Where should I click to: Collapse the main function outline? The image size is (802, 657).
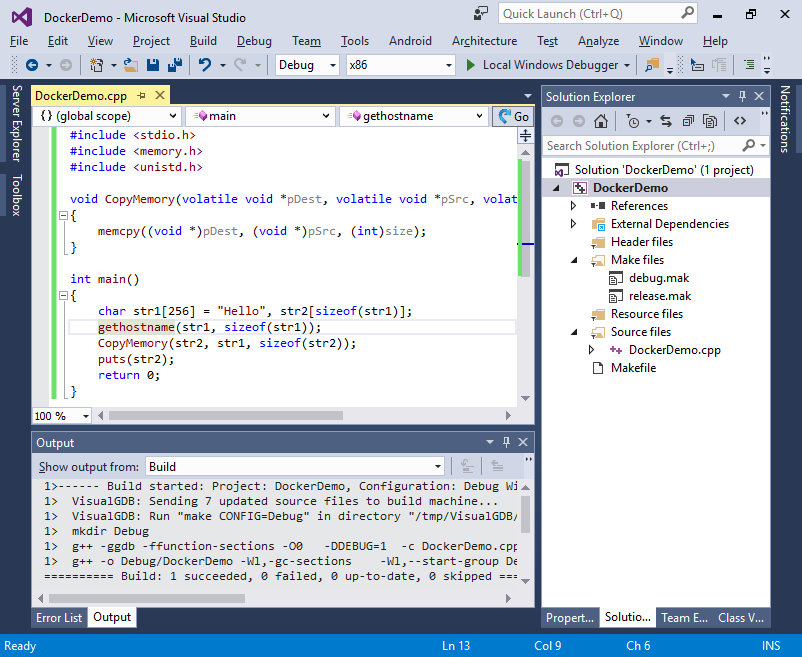click(x=63, y=296)
